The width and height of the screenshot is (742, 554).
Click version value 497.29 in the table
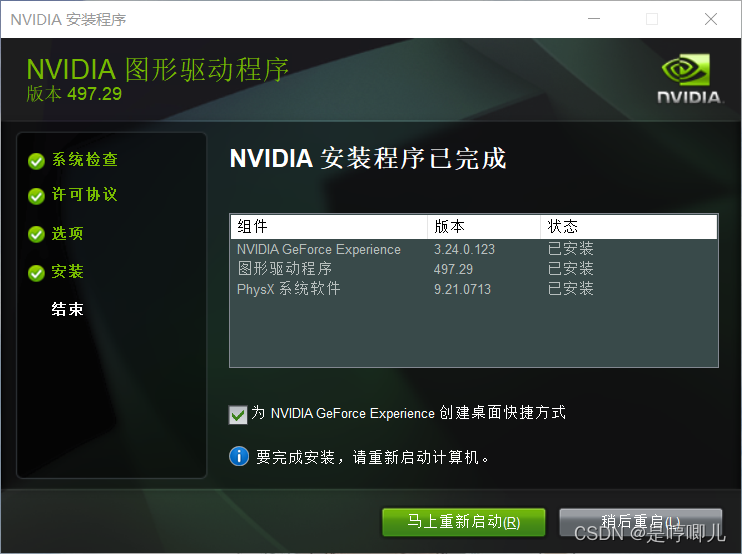[453, 269]
